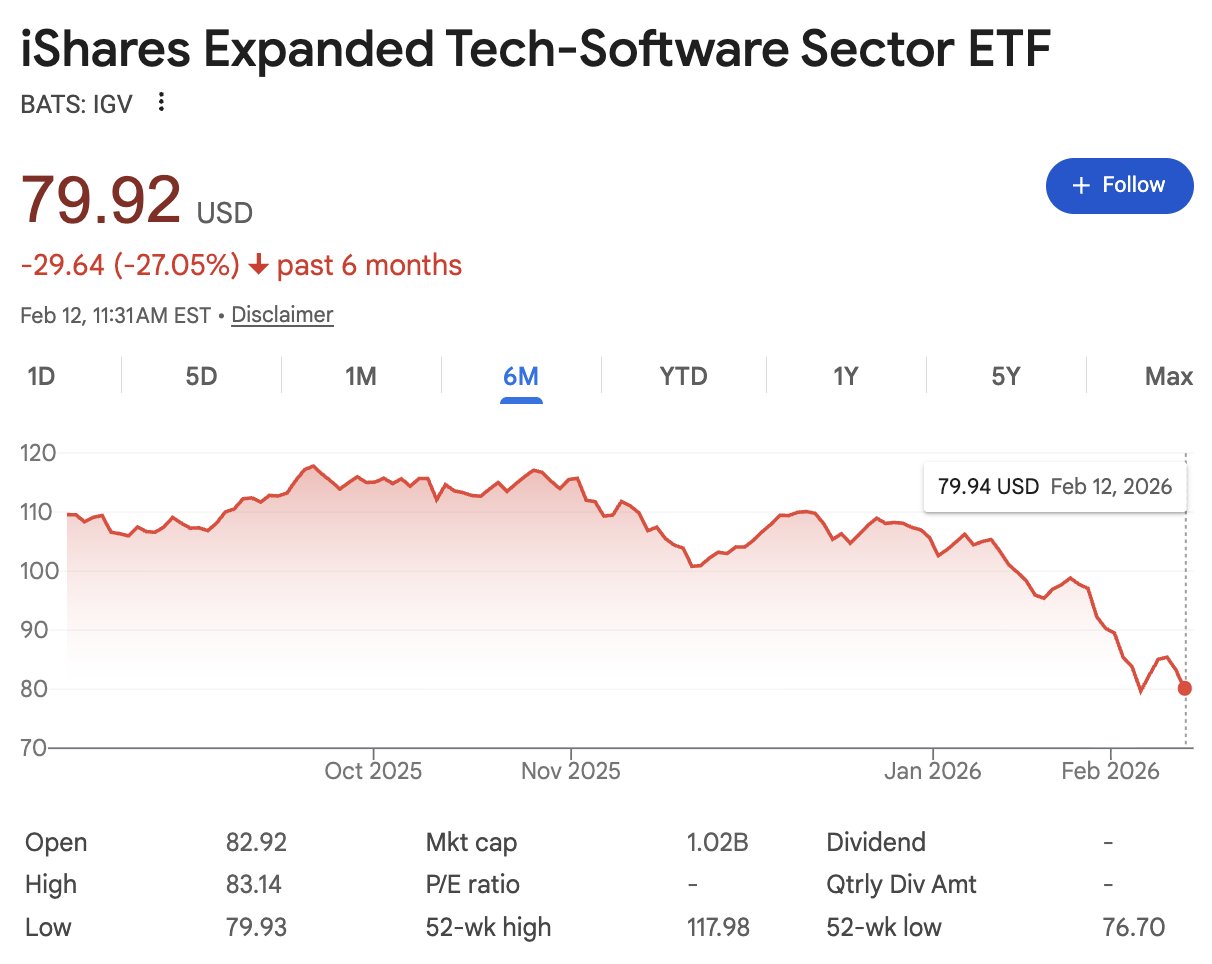Switch to the 5D chart view

pos(199,376)
